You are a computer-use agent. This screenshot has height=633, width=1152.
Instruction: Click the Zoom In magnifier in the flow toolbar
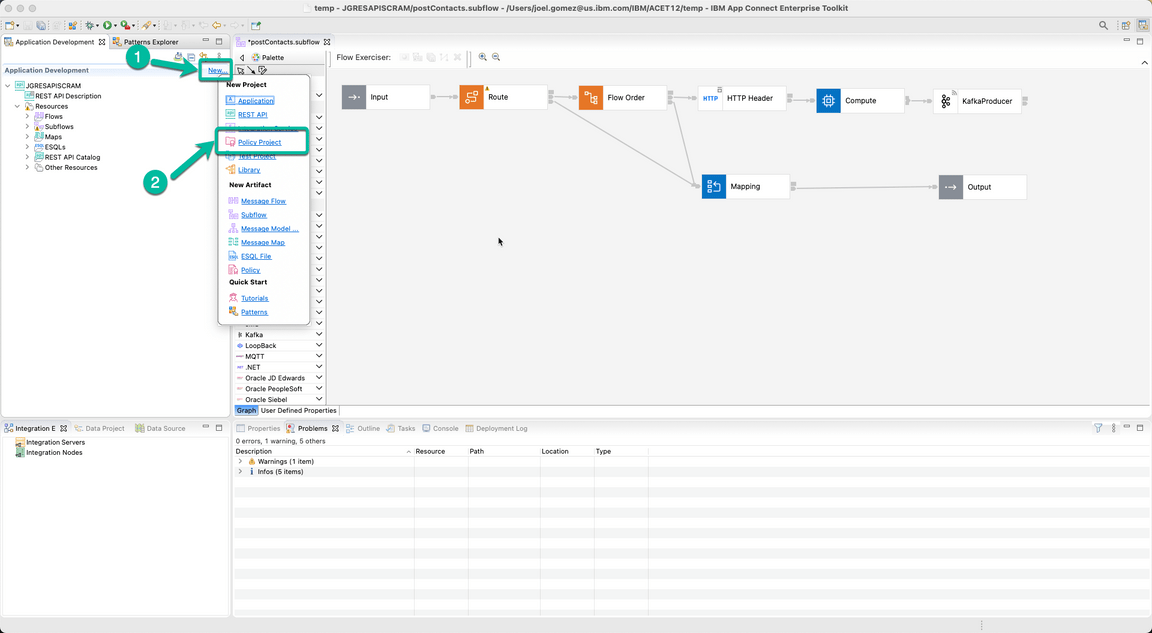coord(483,57)
